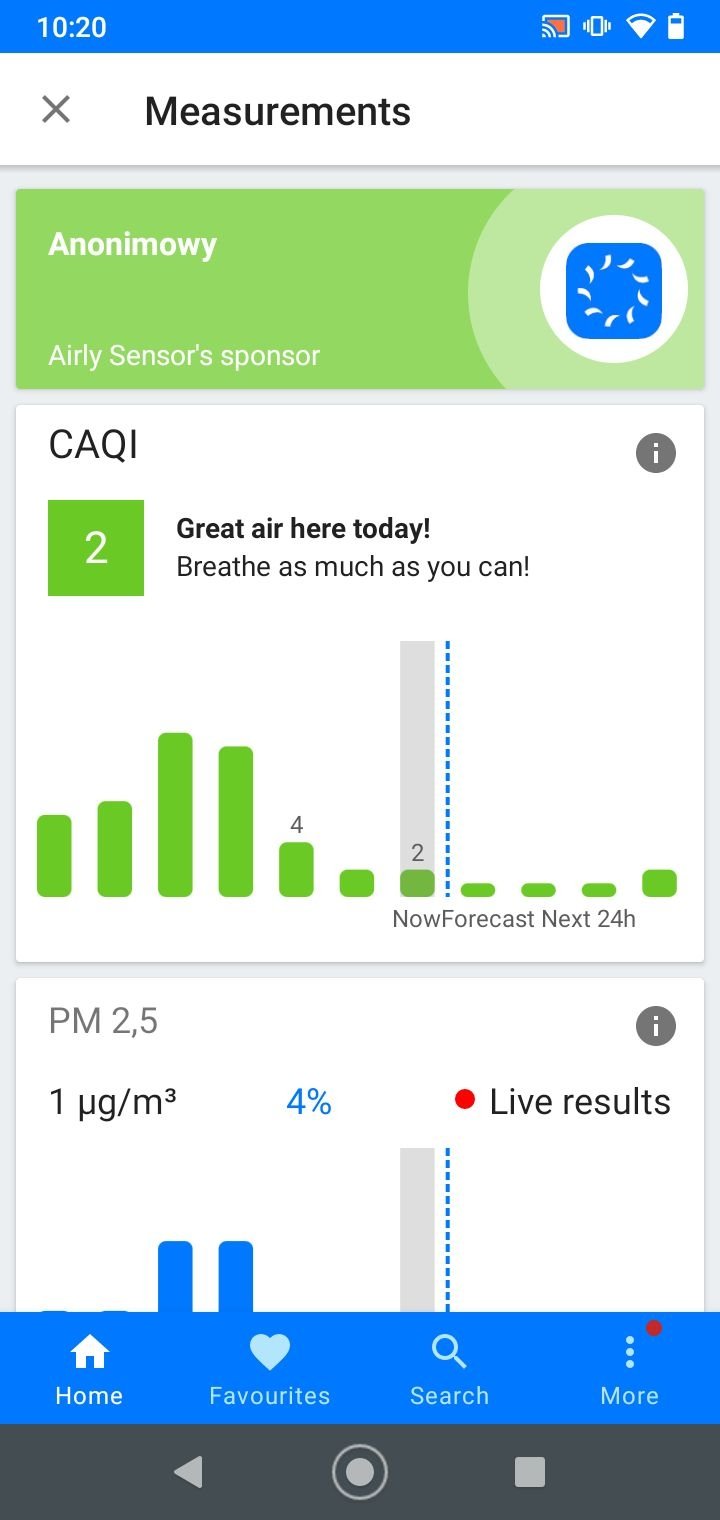
Task: Select the last CAQI forecast bar
Action: pyautogui.click(x=659, y=883)
